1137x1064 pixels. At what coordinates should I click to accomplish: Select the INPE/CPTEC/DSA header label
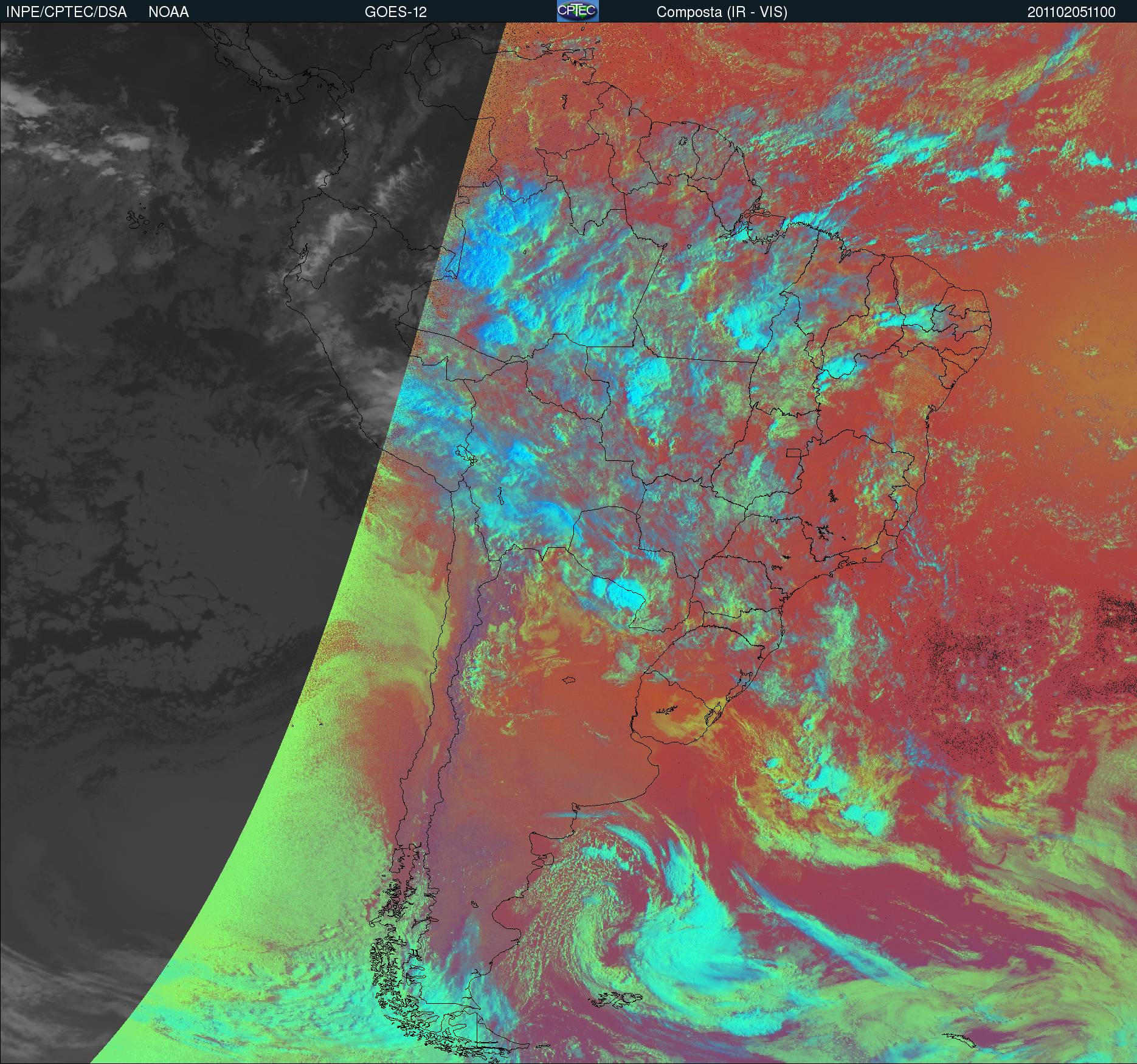[66, 12]
